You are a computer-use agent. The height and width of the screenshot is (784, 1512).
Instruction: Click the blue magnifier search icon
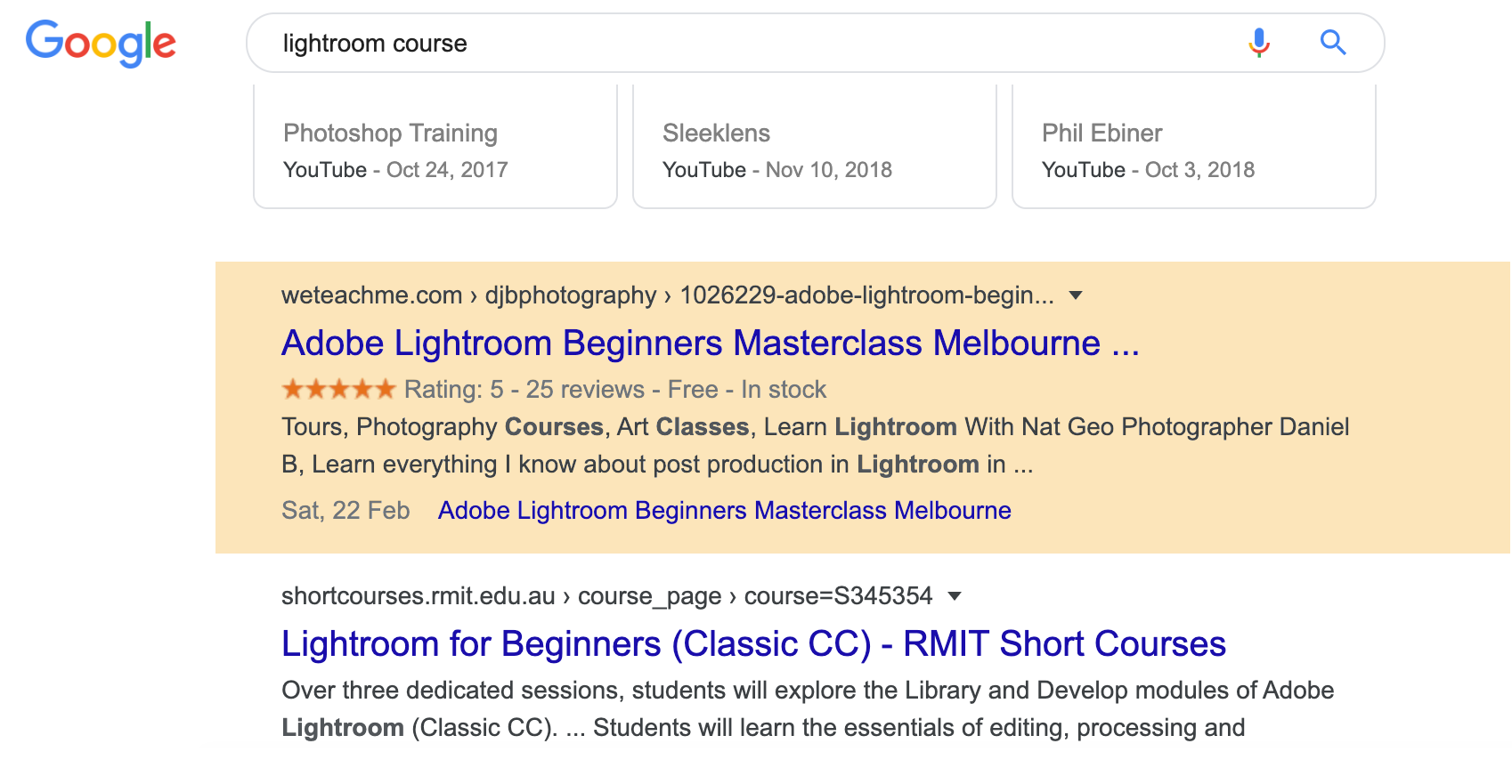click(x=1333, y=42)
